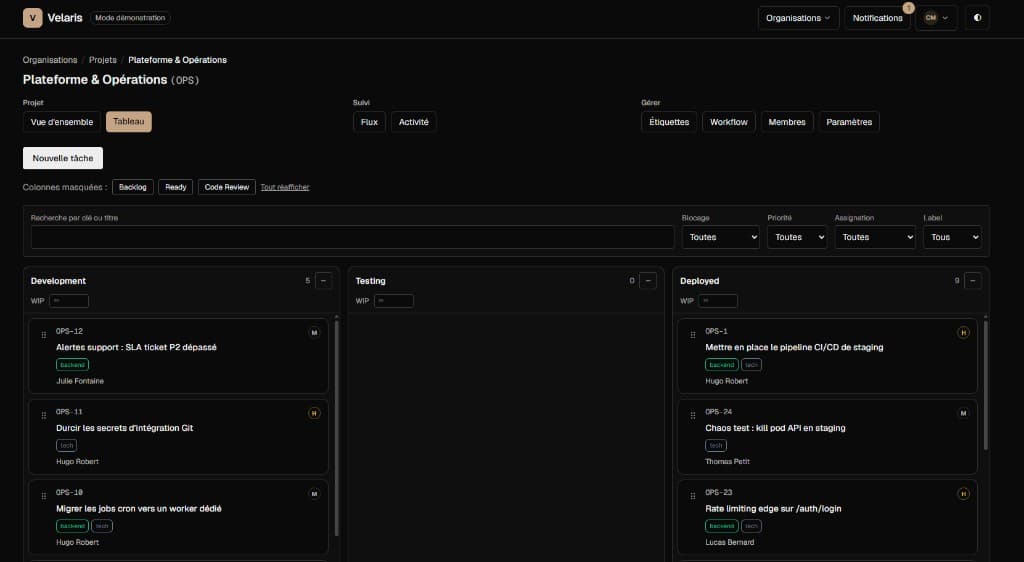Open Notifications panel
The width and height of the screenshot is (1024, 562).
[x=877, y=18]
